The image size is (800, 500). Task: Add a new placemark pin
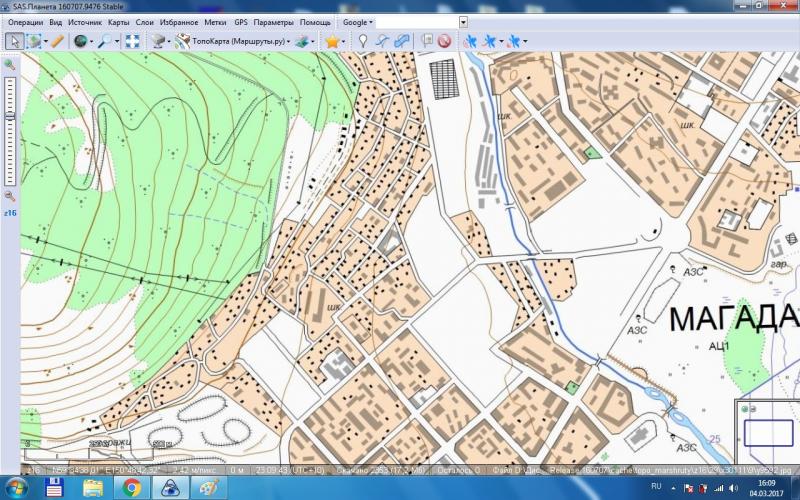point(364,41)
